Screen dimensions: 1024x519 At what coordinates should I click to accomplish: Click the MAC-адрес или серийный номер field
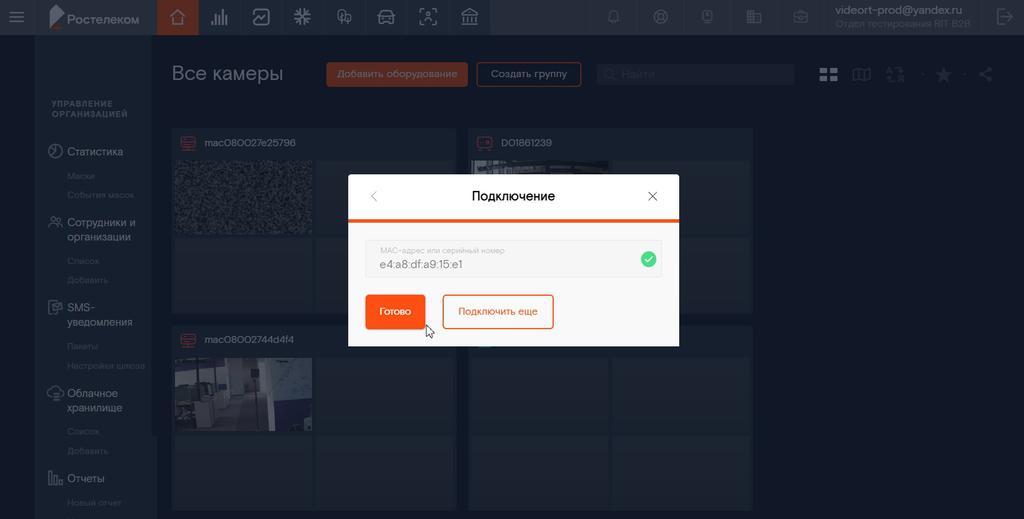click(x=513, y=259)
